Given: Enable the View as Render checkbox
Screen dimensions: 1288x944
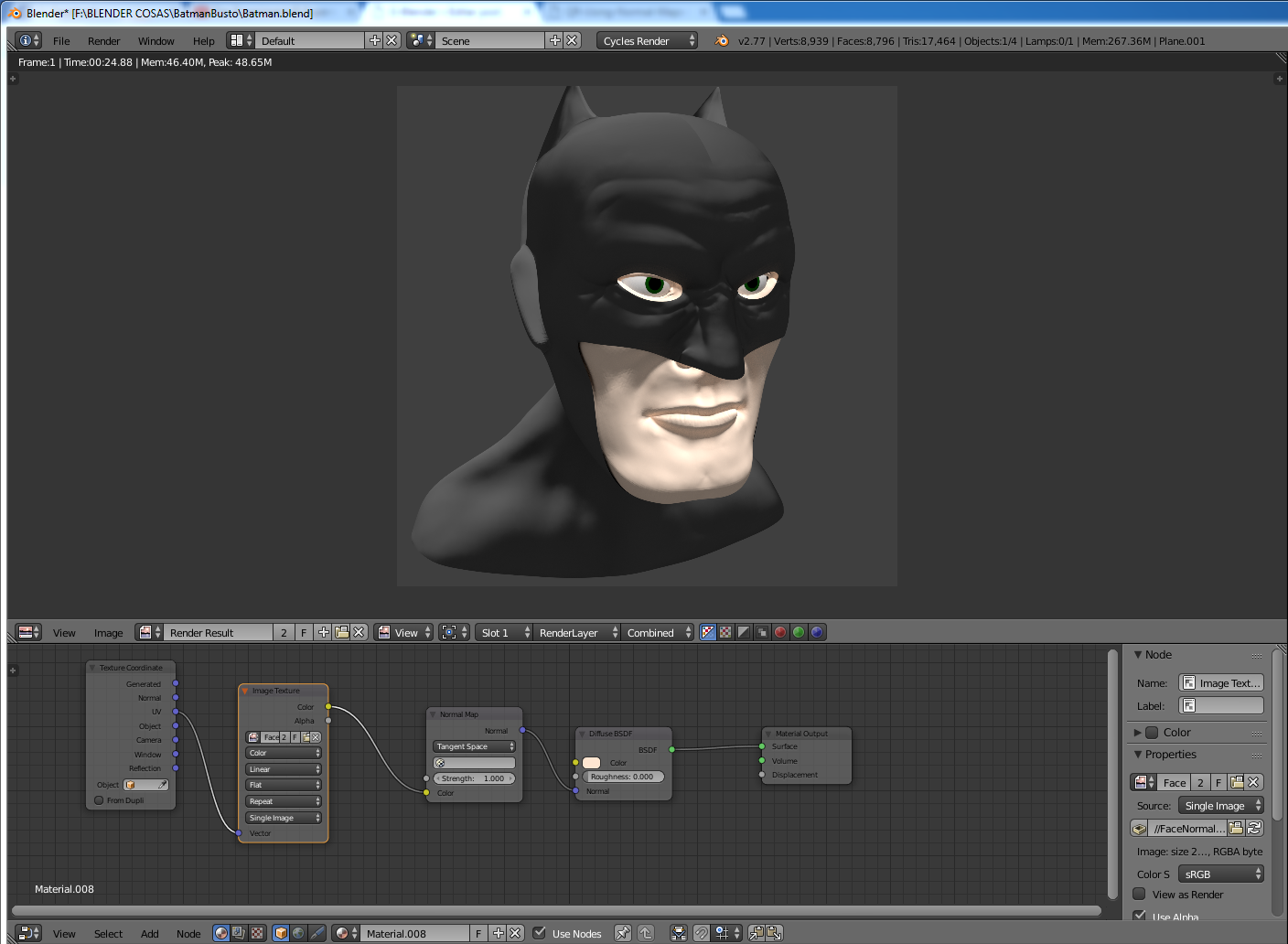Looking at the screenshot, I should (x=1140, y=894).
